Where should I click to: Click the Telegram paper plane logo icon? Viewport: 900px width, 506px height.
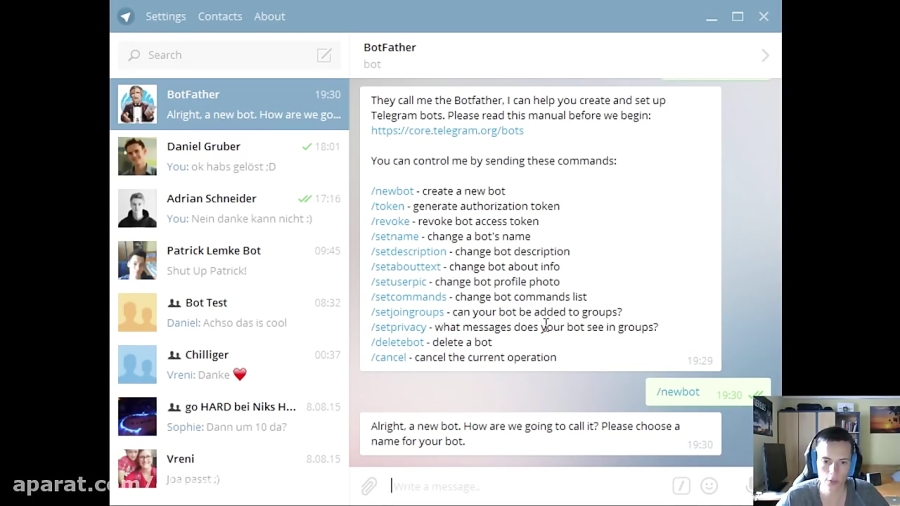(126, 16)
